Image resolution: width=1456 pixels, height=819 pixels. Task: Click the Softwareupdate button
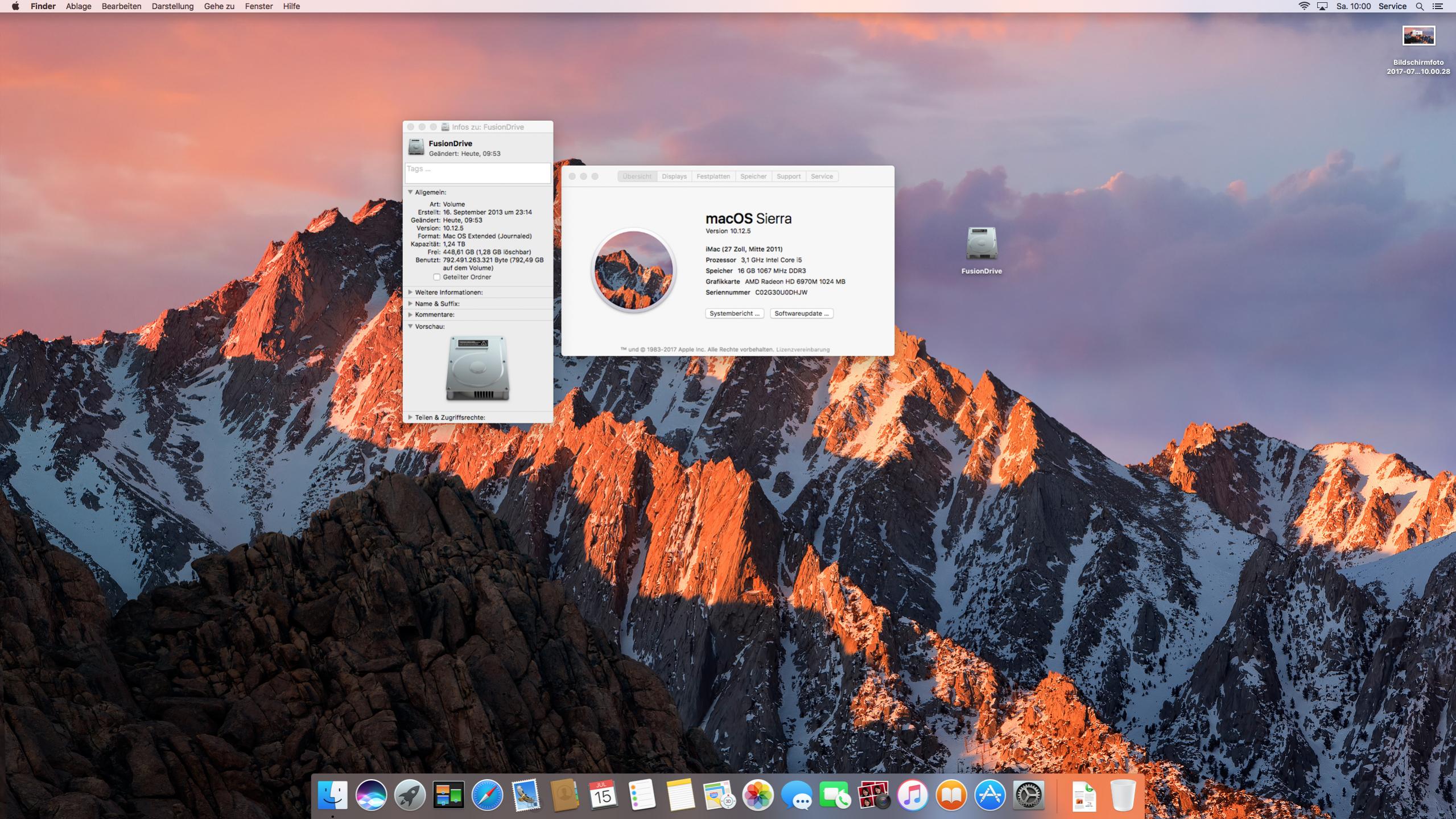click(801, 314)
